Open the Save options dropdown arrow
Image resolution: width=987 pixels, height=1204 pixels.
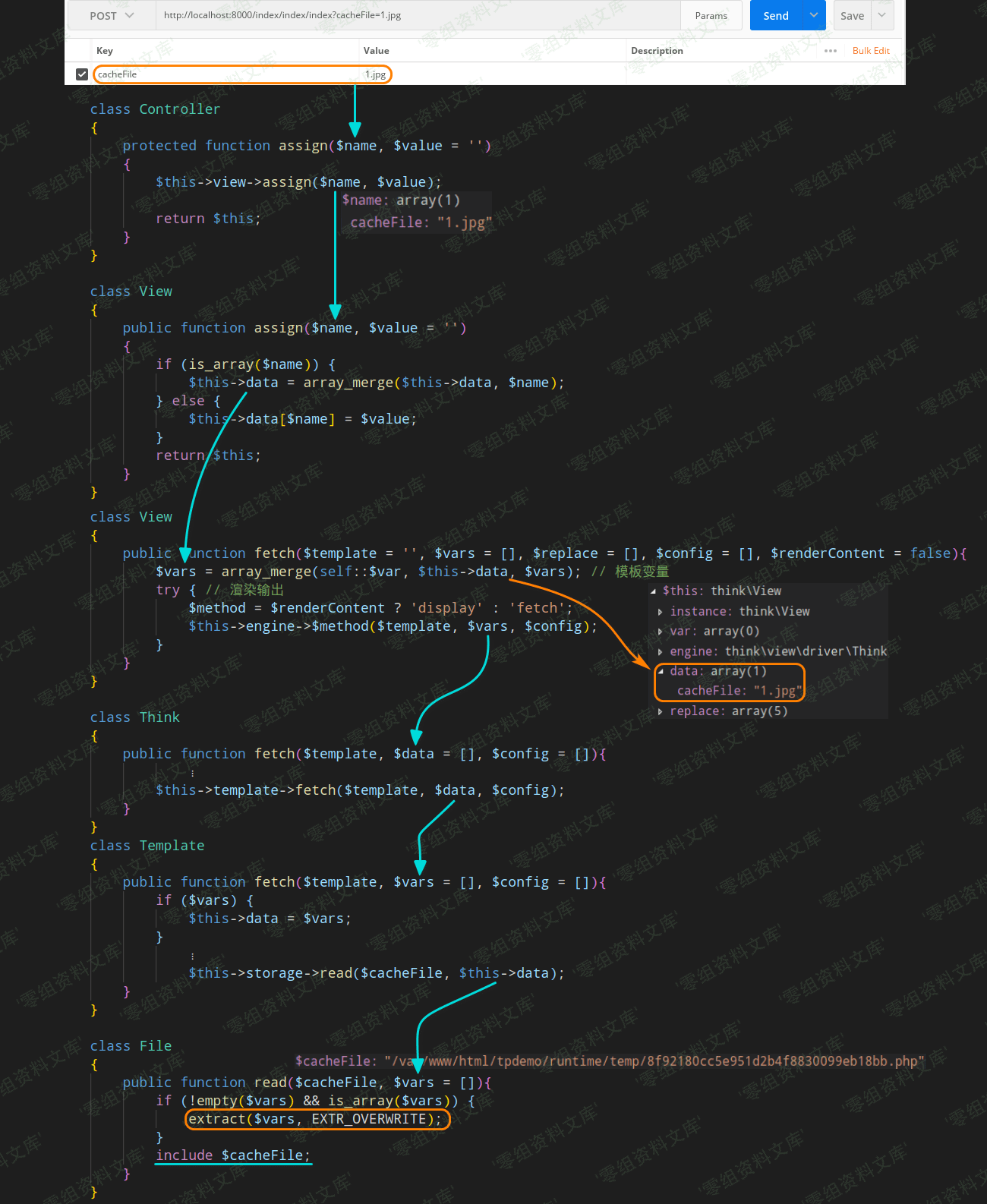882,15
